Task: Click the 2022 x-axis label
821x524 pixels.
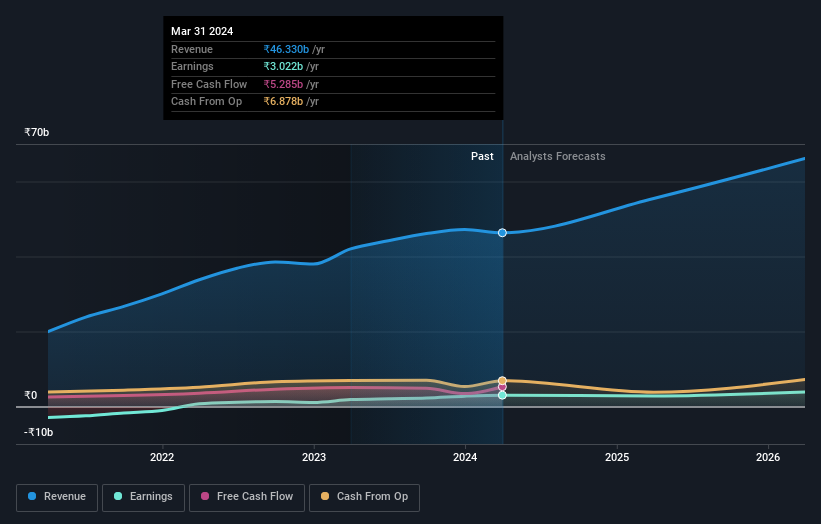Action: 162,457
